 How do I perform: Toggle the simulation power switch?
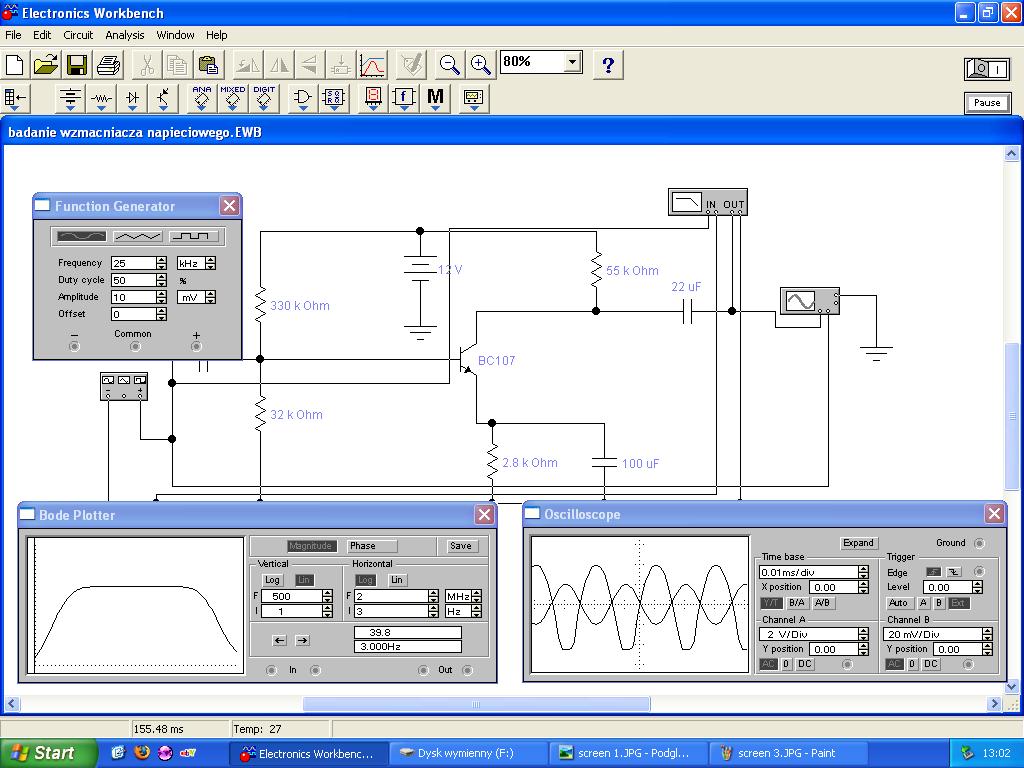pyautogui.click(x=987, y=69)
